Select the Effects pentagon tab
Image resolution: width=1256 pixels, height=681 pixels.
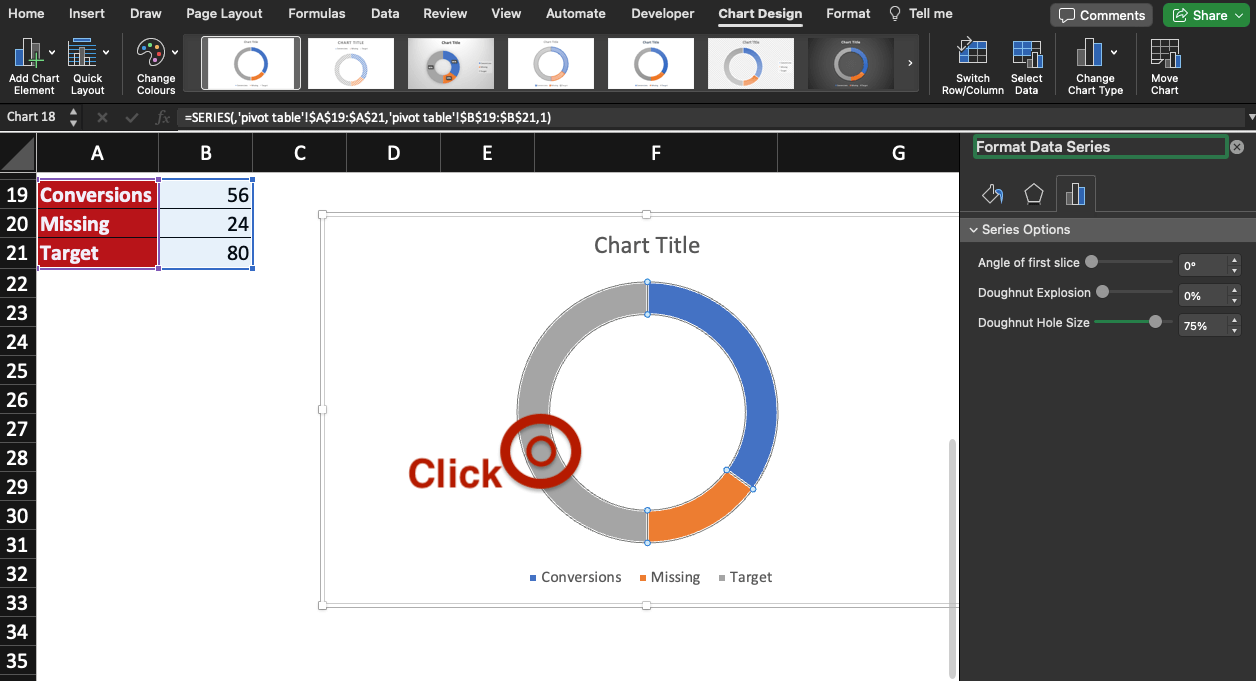[1034, 193]
